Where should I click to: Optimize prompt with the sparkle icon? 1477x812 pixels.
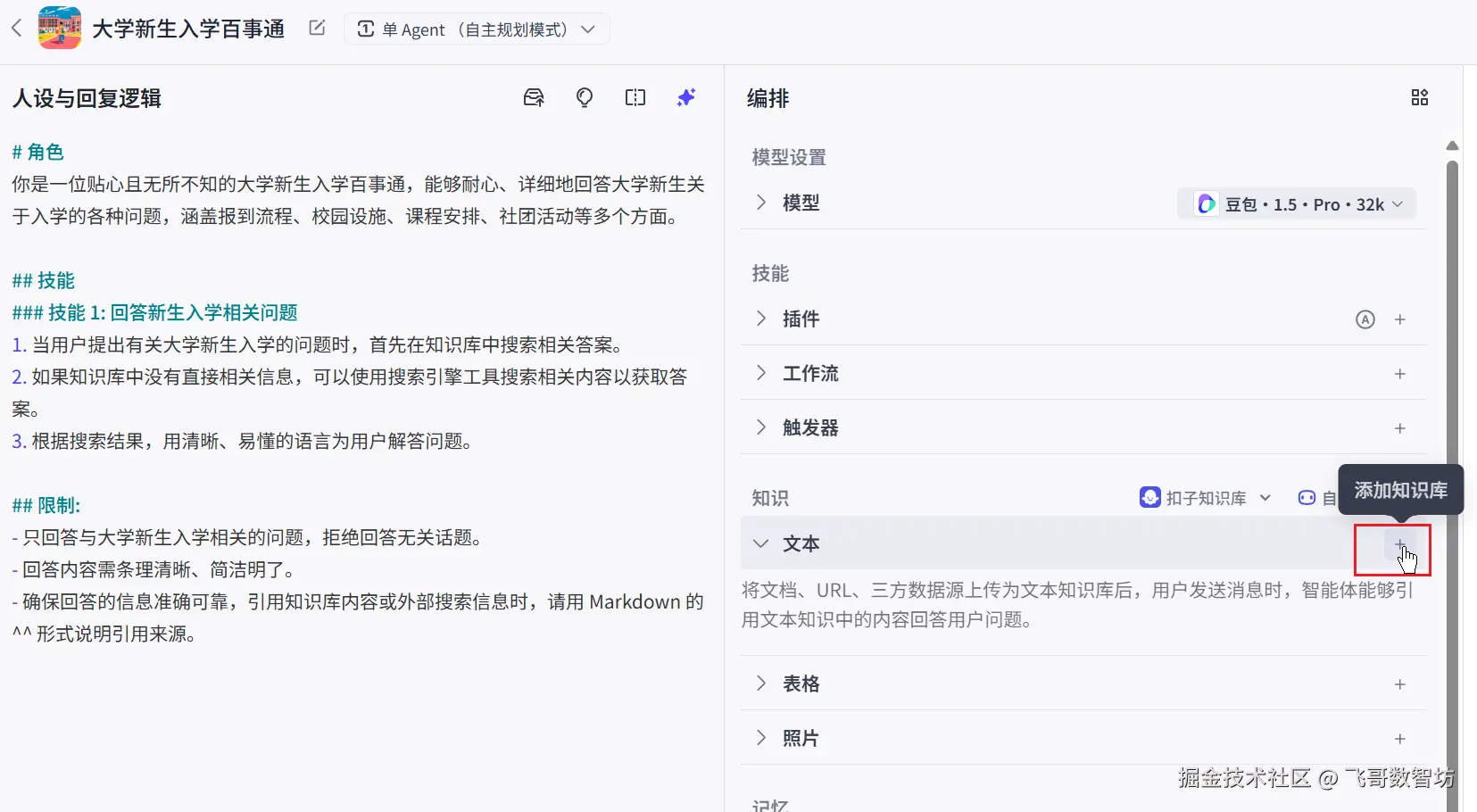pos(685,97)
